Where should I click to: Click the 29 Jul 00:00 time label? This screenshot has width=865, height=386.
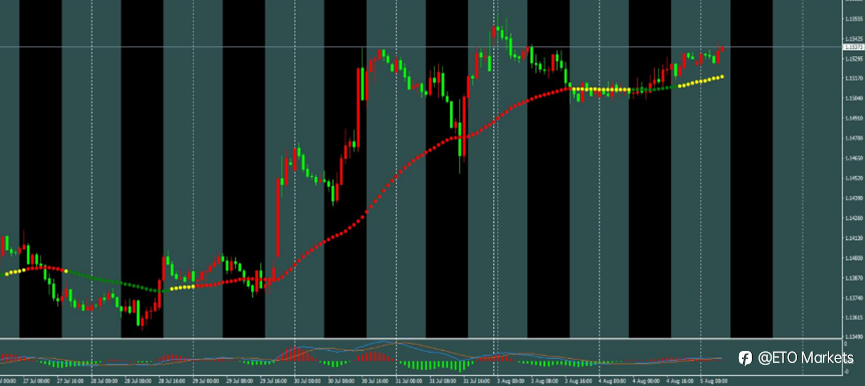[206, 380]
